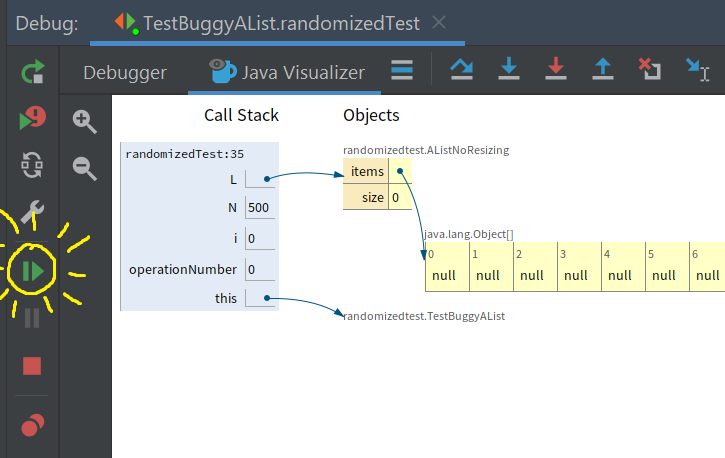Viewport: 725px width, 458px height.
Task: Resume program with green play button
Action: point(32,270)
